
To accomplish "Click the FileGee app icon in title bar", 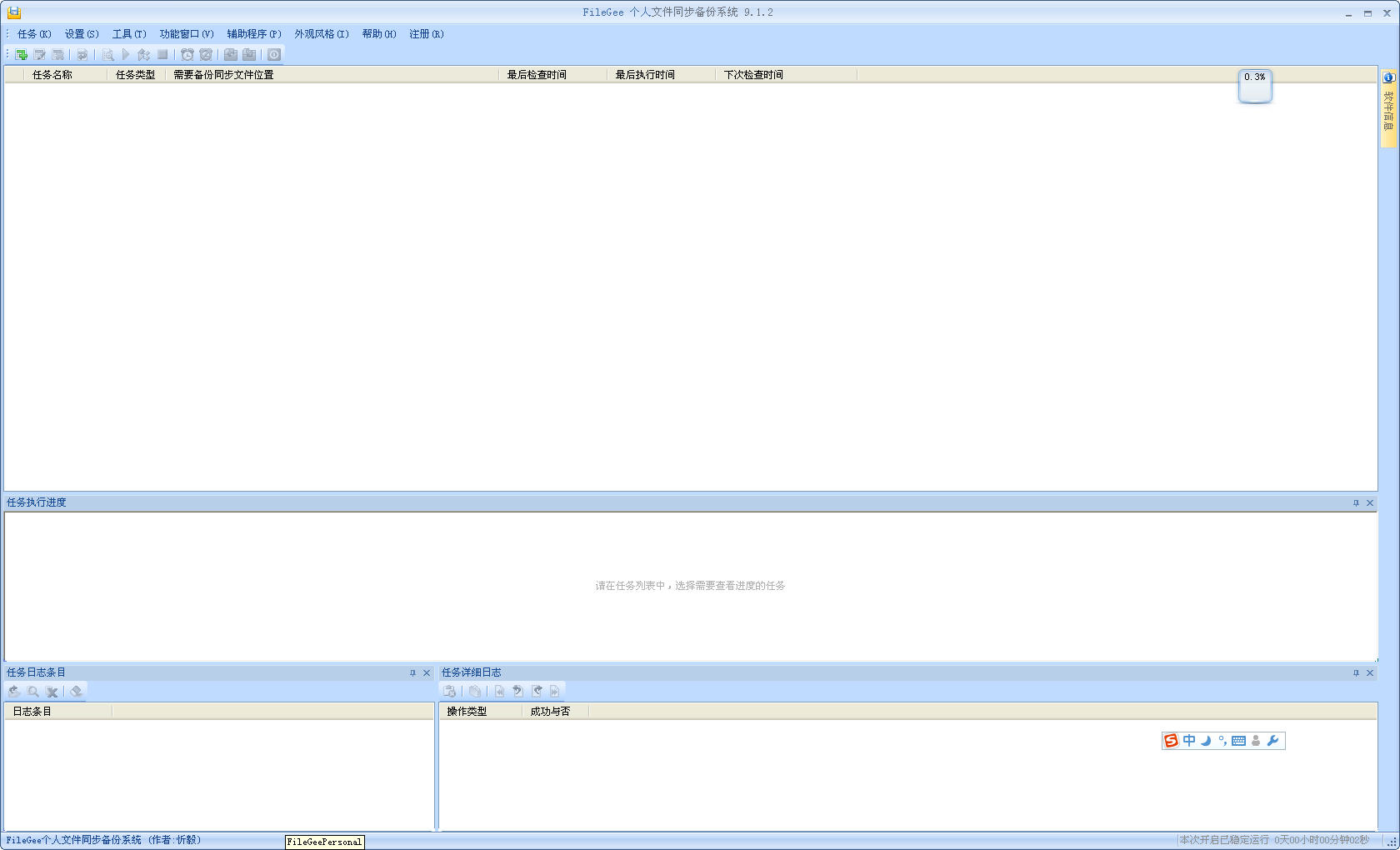I will [14, 12].
